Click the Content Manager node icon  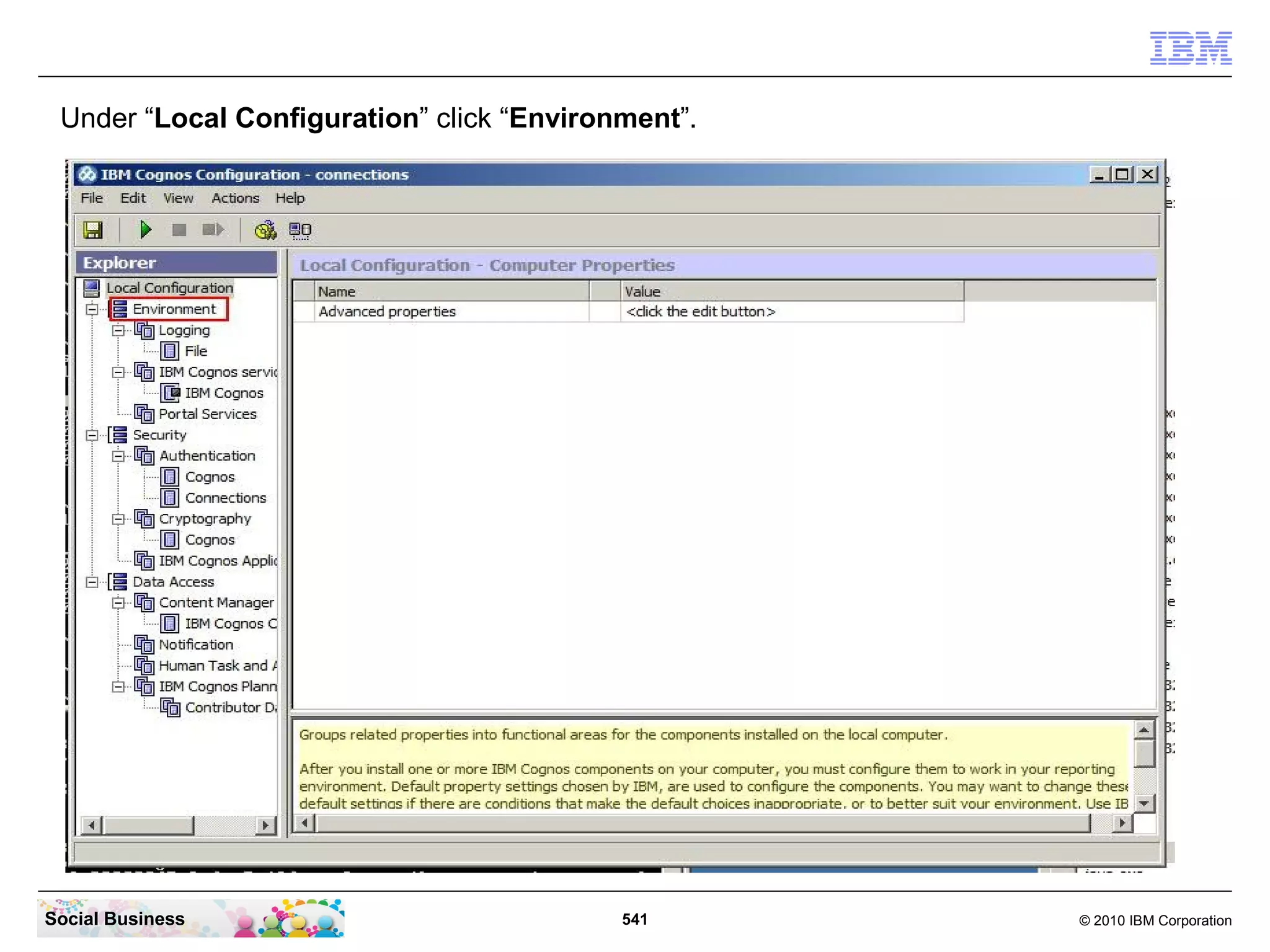tap(144, 602)
